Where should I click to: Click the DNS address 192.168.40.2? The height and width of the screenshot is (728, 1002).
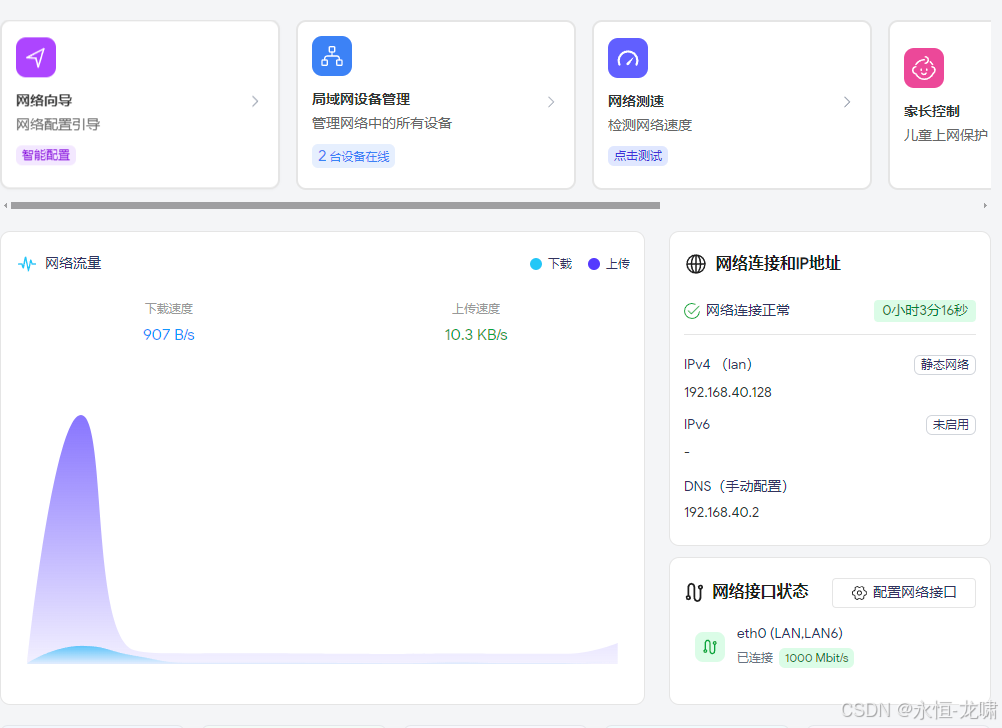click(x=721, y=513)
